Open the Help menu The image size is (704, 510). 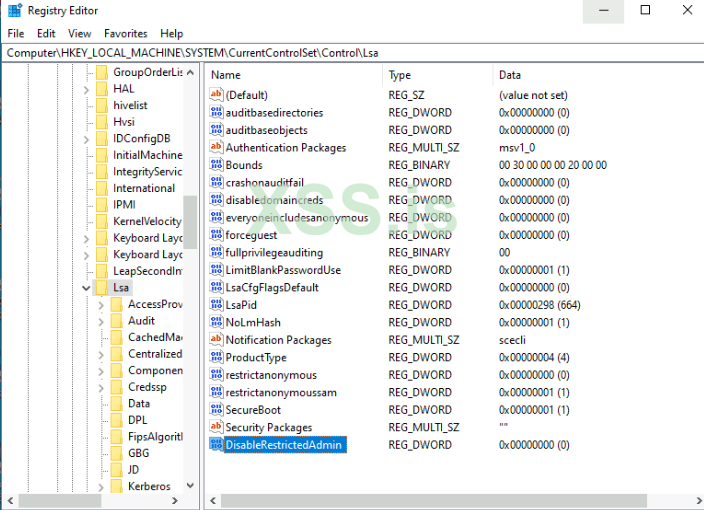[x=172, y=34]
